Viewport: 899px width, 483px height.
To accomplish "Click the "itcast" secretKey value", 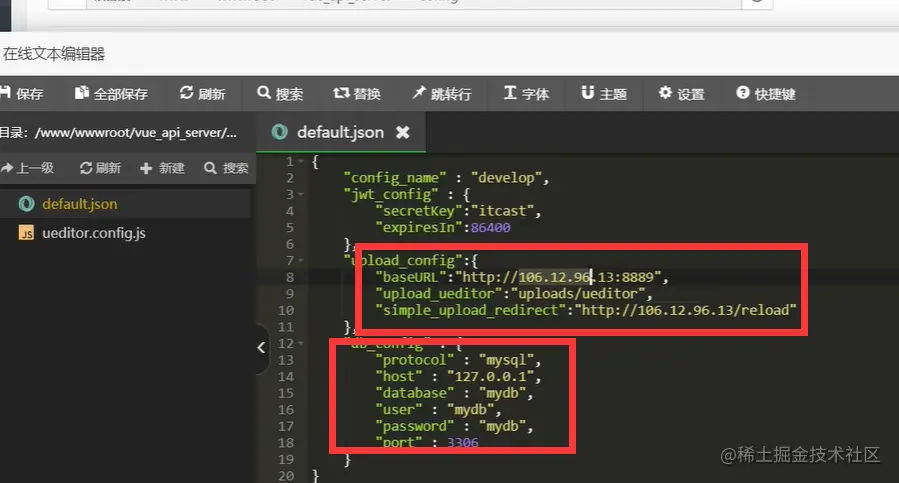I will click(502, 211).
